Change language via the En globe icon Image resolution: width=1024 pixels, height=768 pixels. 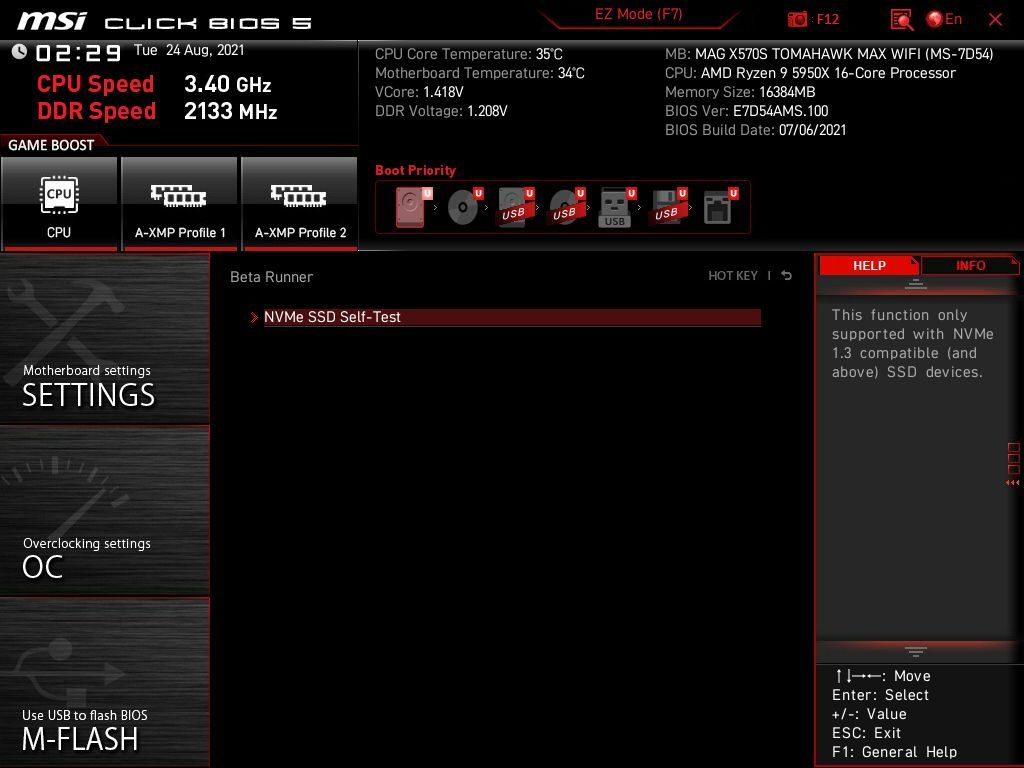[x=944, y=20]
